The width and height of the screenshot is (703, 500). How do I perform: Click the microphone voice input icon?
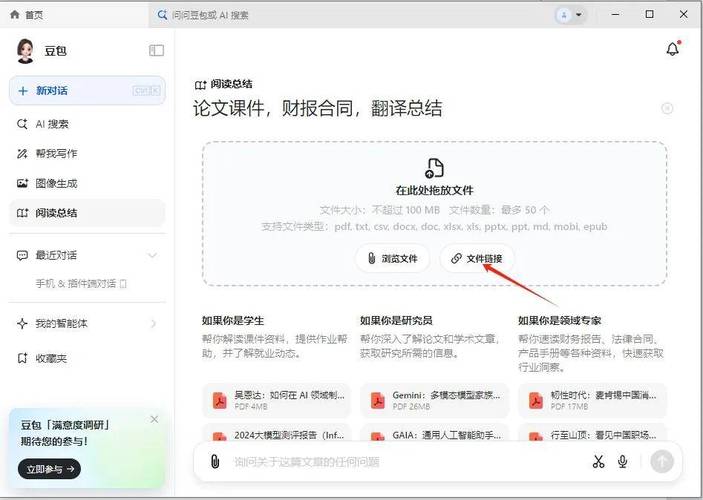pos(623,461)
